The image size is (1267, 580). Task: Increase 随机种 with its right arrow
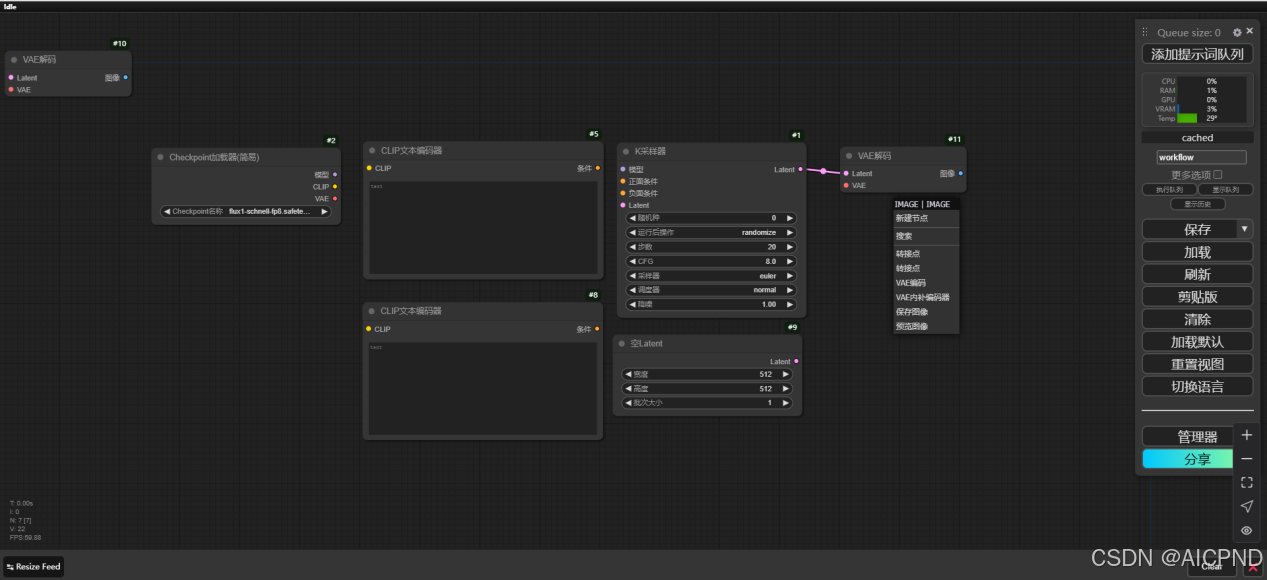point(789,217)
